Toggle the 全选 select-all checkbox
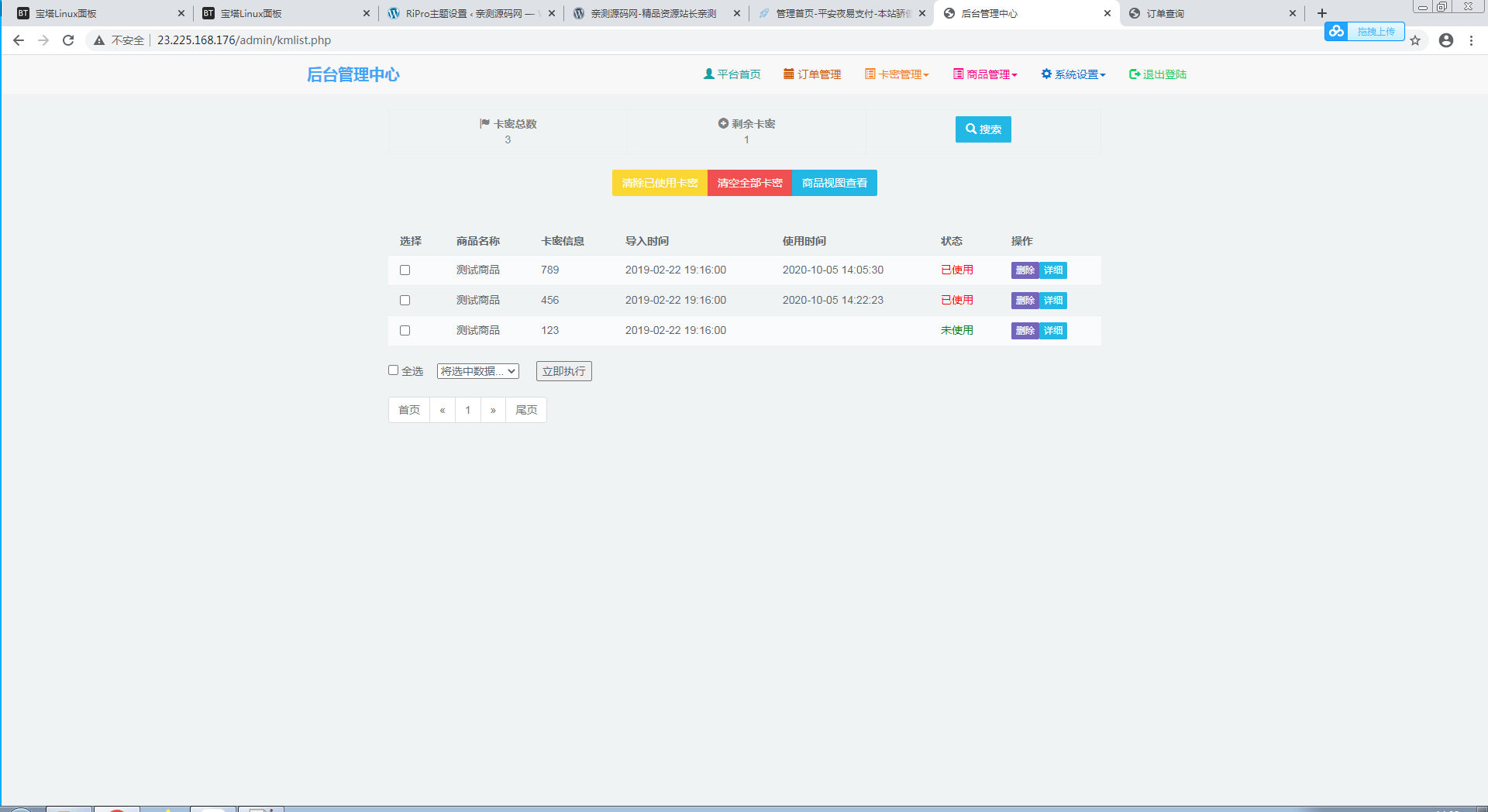The width and height of the screenshot is (1488, 812). click(x=393, y=370)
